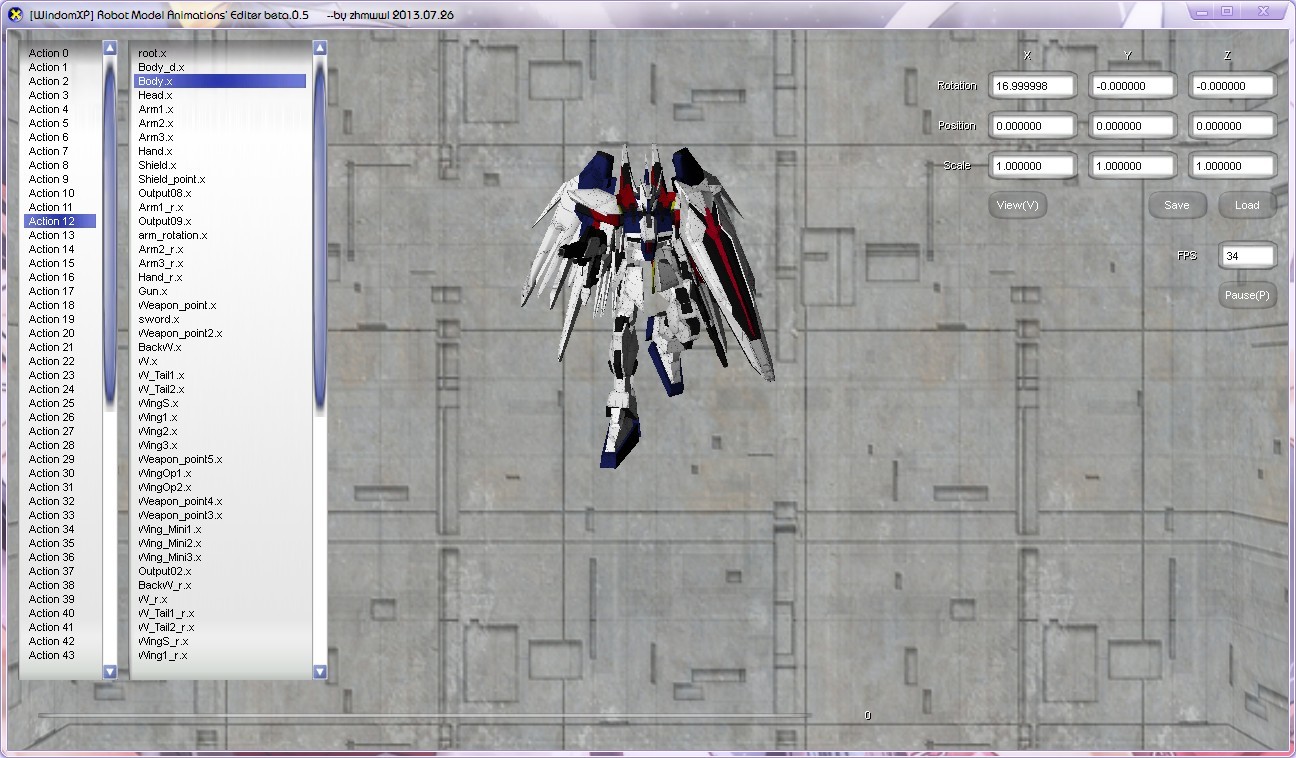Image resolution: width=1296 pixels, height=758 pixels.
Task: Select sword.x in the parts list
Action: tap(220, 319)
